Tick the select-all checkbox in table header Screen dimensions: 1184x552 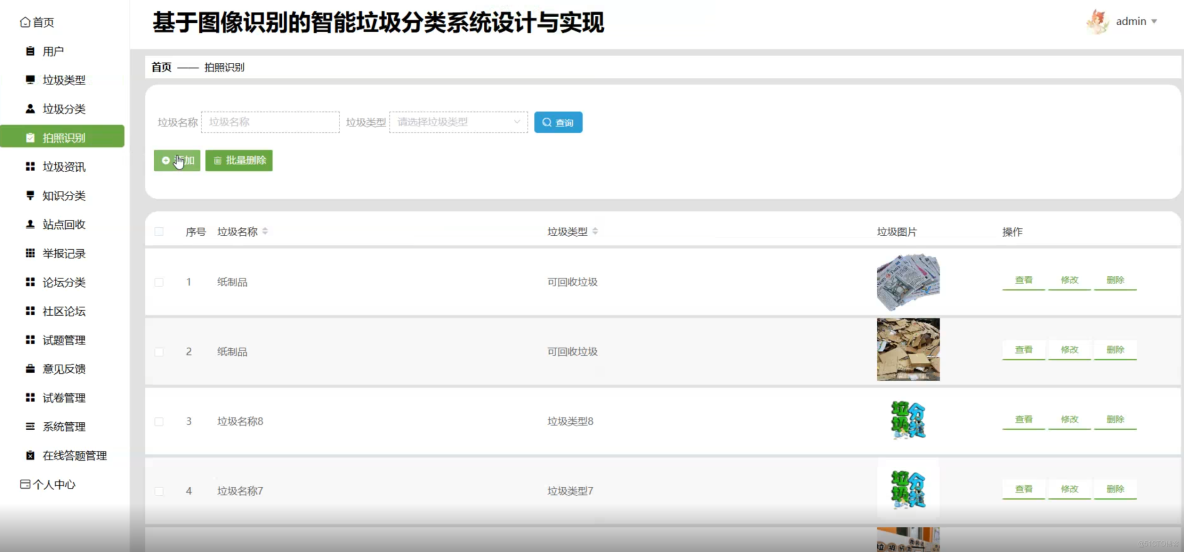click(x=159, y=232)
